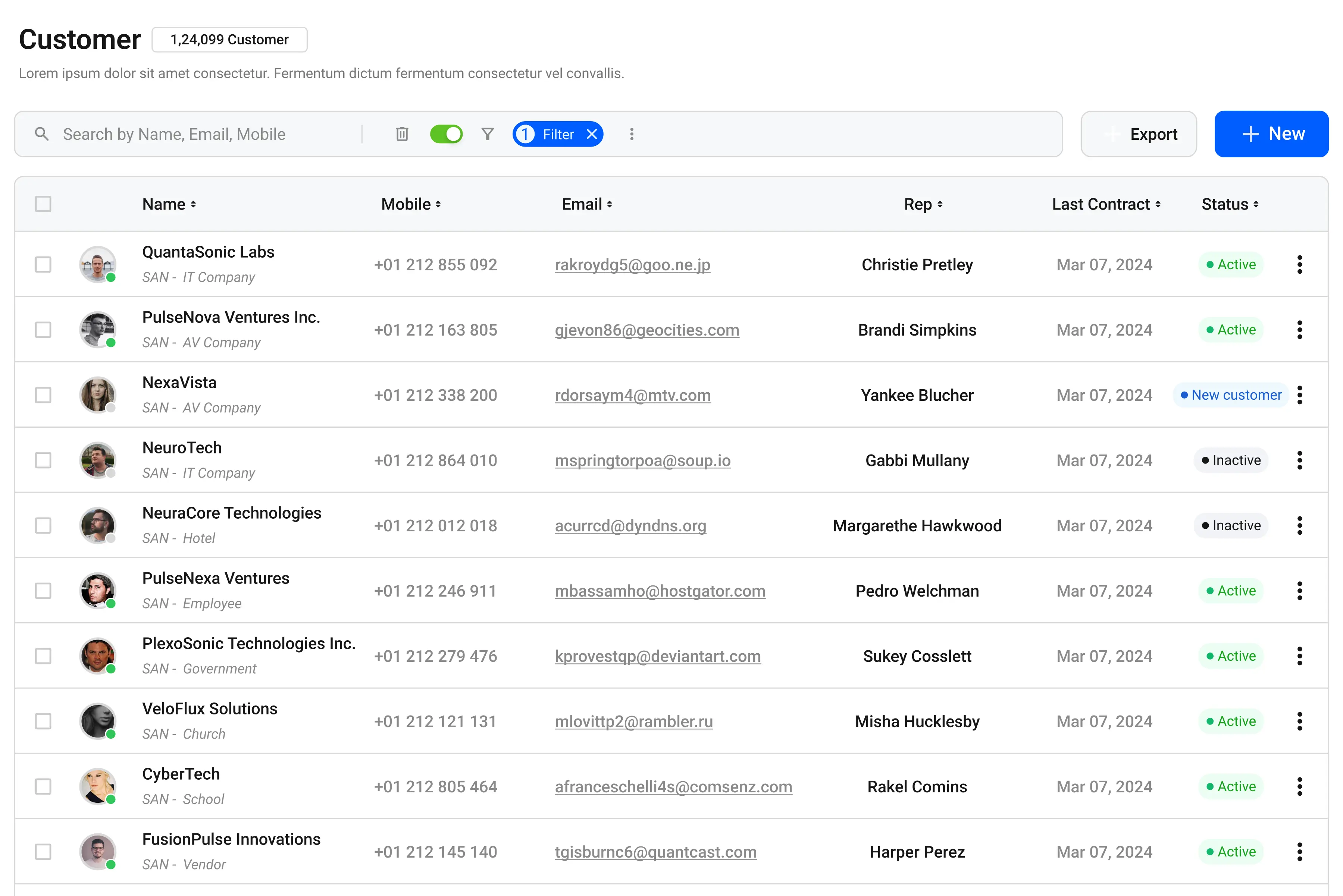Open row actions menu for NexaVista
This screenshot has height=896, width=1343.
point(1299,395)
